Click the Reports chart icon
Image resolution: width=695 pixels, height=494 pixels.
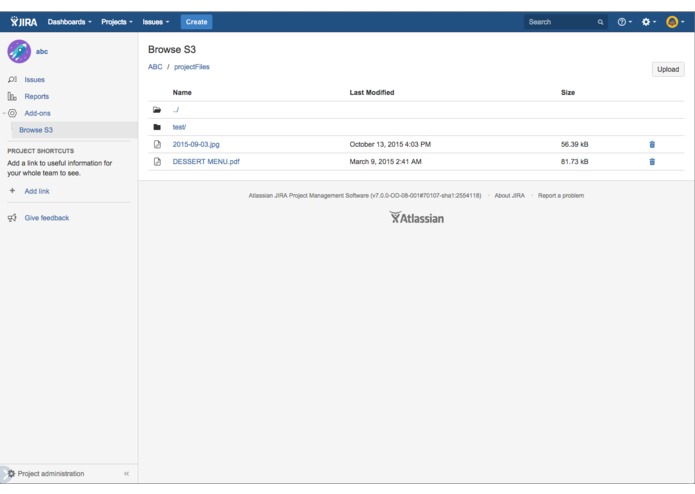click(x=12, y=96)
